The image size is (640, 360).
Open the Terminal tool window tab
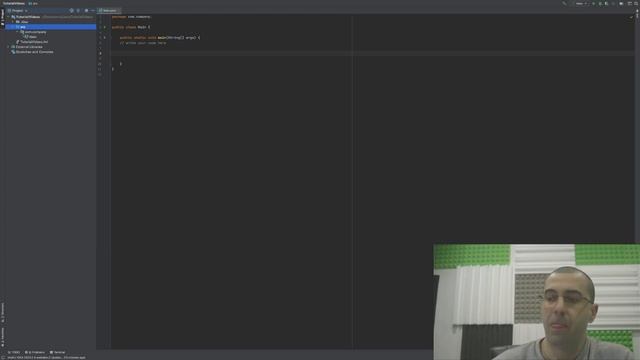pos(58,352)
